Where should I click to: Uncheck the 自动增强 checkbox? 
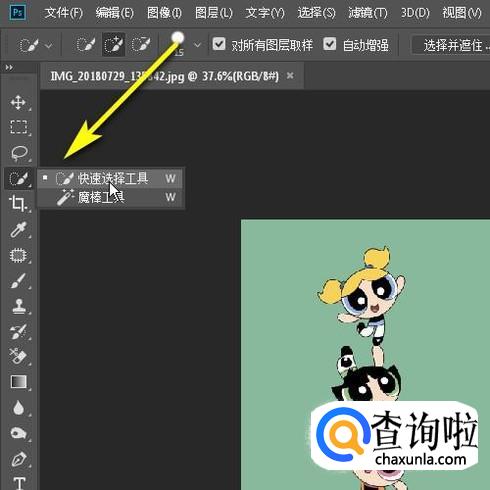click(x=330, y=44)
